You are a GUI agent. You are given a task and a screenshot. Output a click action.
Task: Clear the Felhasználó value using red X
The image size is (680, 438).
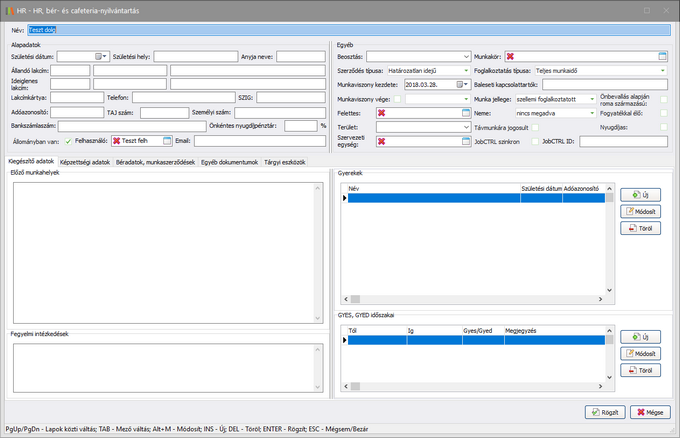(x=116, y=141)
